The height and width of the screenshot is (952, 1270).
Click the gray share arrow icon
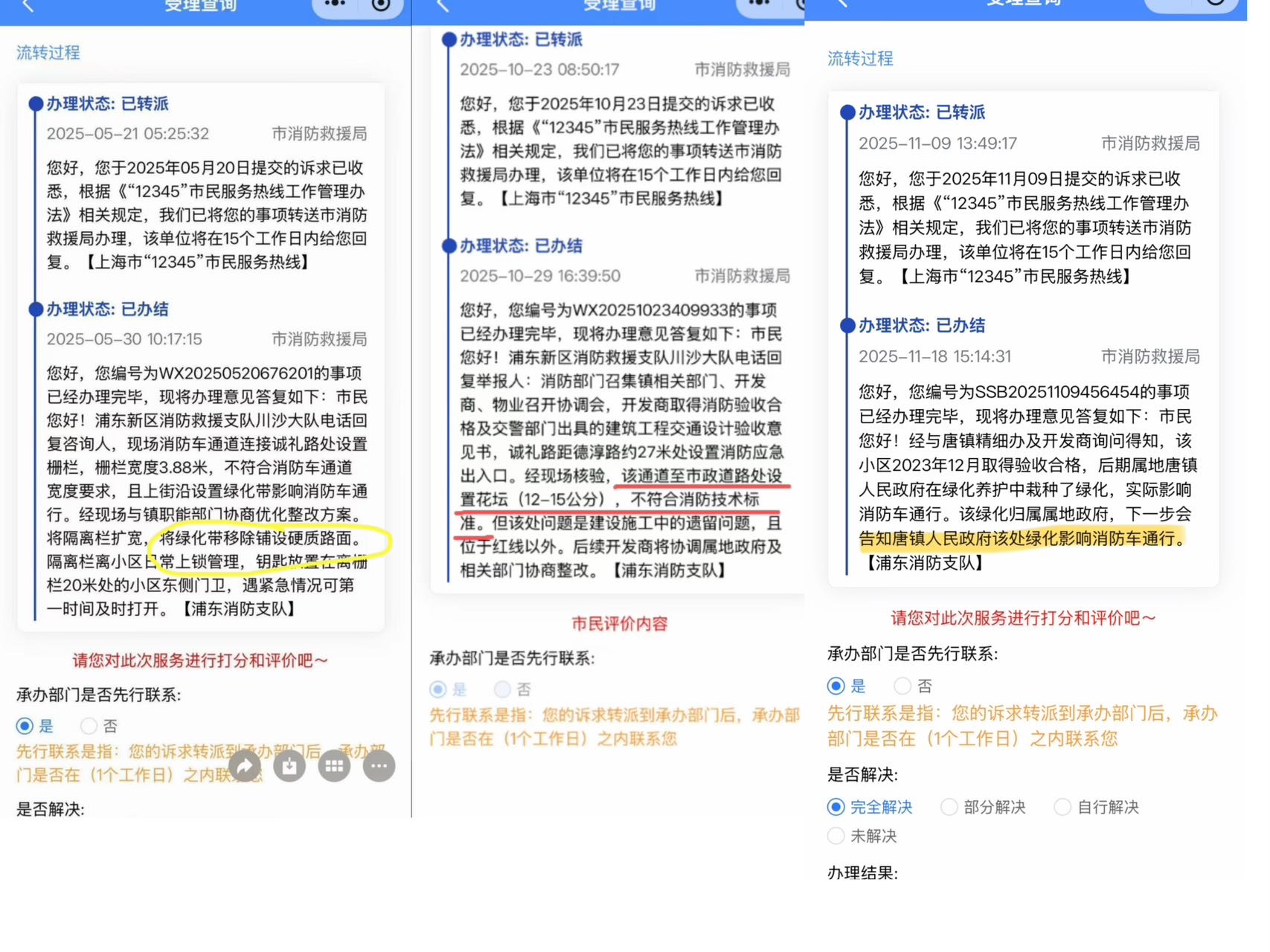[245, 766]
